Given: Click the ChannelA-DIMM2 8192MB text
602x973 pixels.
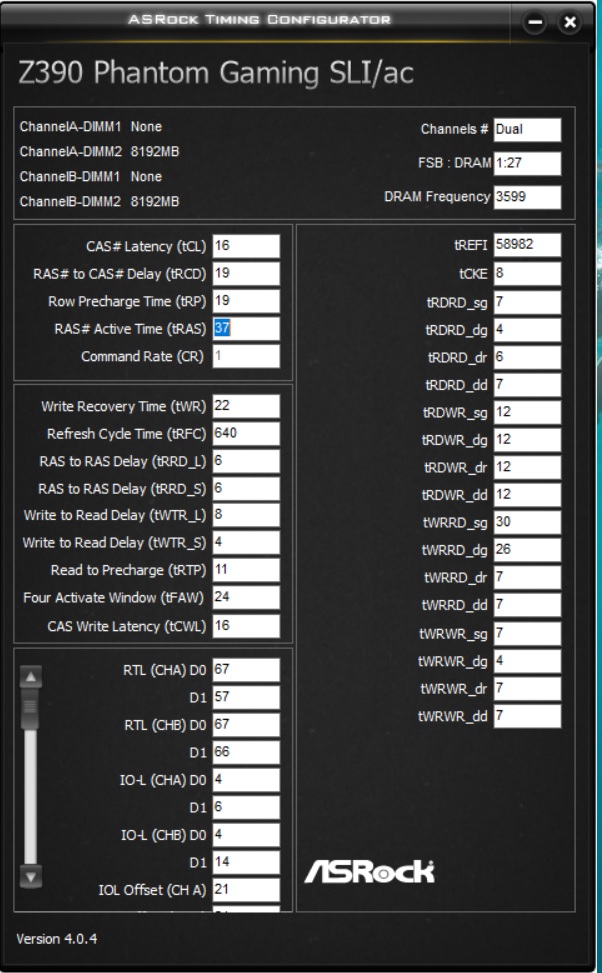Looking at the screenshot, I should coord(99,151).
